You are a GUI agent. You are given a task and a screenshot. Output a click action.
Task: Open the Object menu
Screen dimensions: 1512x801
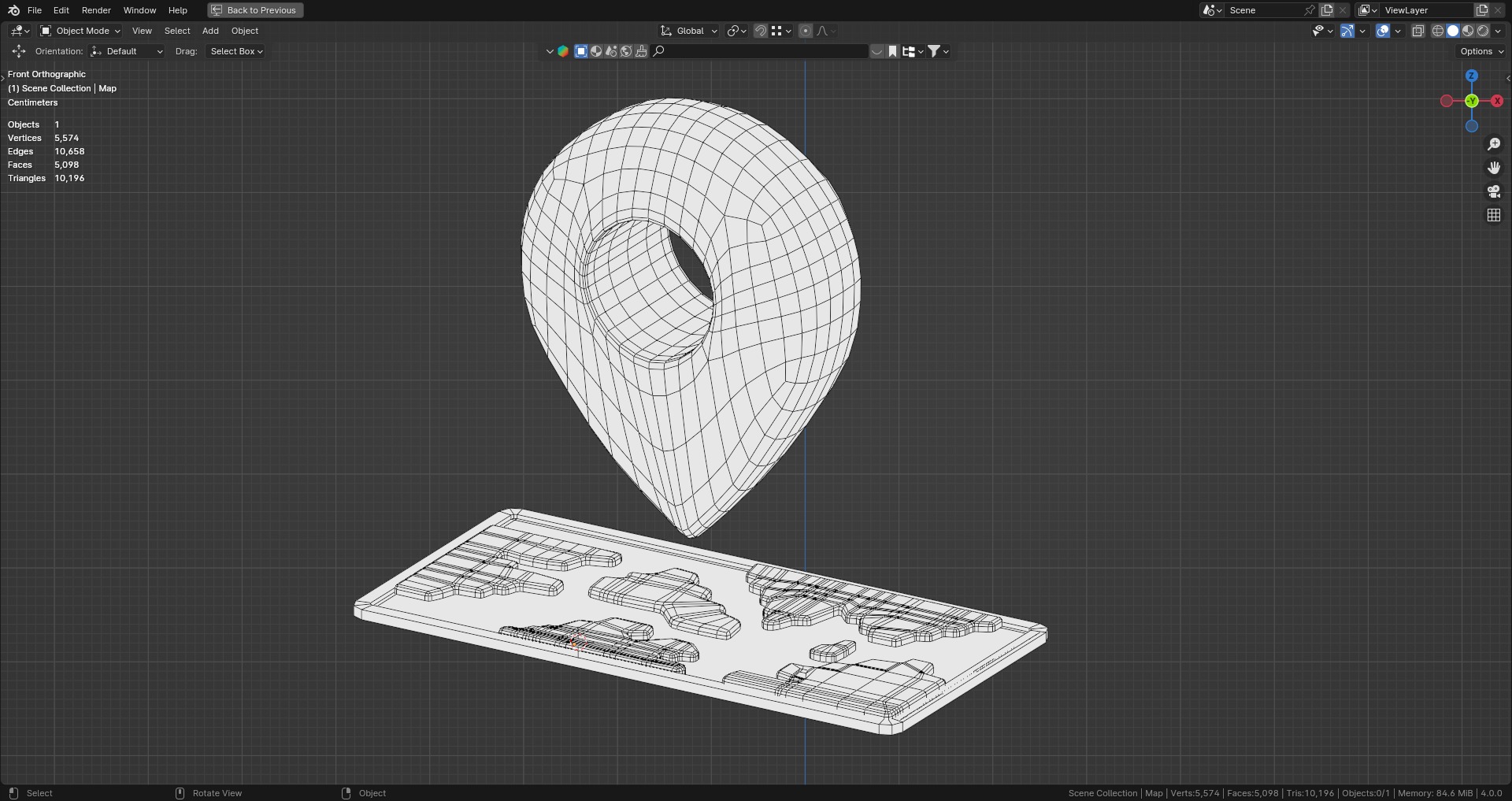pyautogui.click(x=245, y=31)
